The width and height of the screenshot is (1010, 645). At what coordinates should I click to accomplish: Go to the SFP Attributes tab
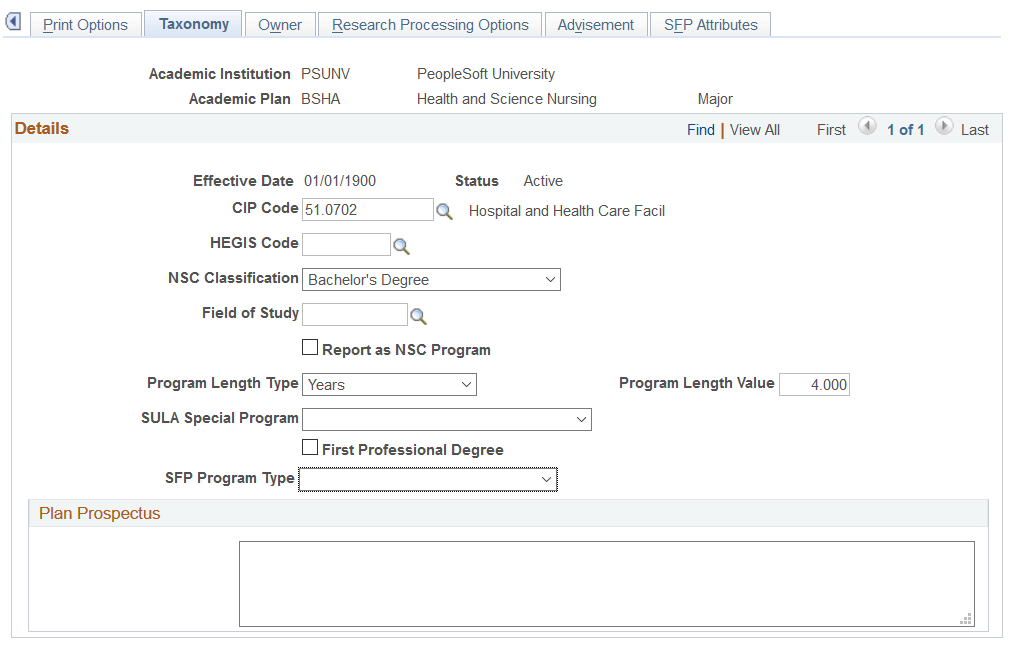pos(710,25)
